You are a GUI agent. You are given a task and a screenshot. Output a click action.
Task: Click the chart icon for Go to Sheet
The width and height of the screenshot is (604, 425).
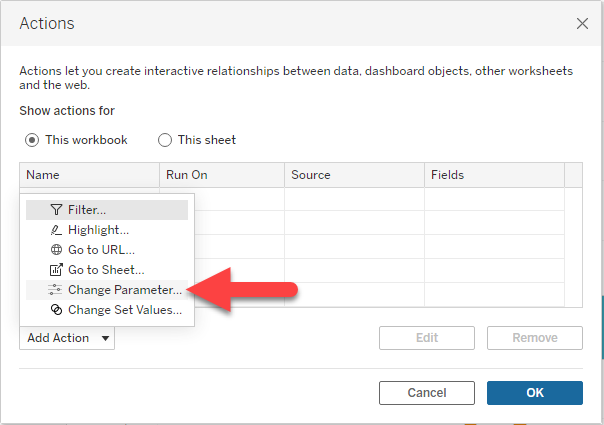[56, 270]
